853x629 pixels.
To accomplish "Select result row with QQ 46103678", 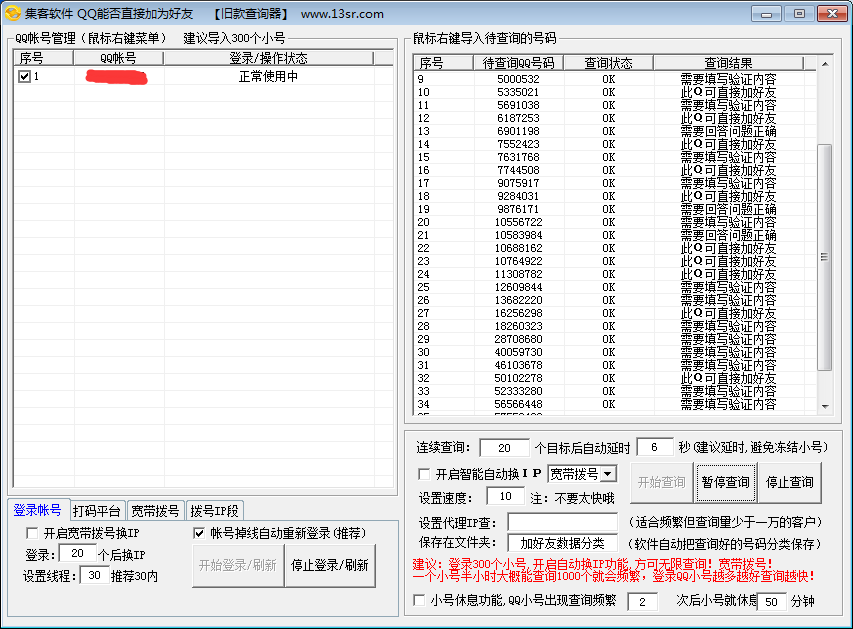I will pos(615,365).
